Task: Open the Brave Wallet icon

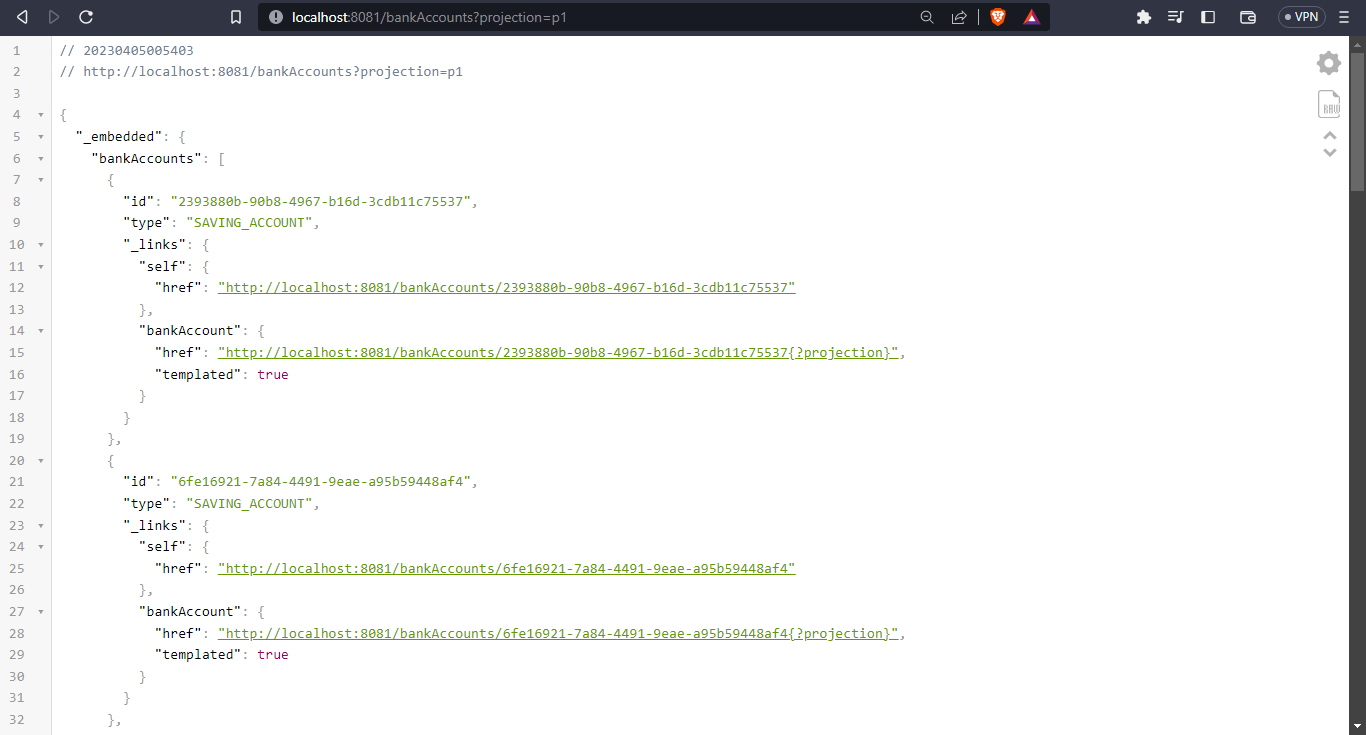Action: pos(1247,16)
